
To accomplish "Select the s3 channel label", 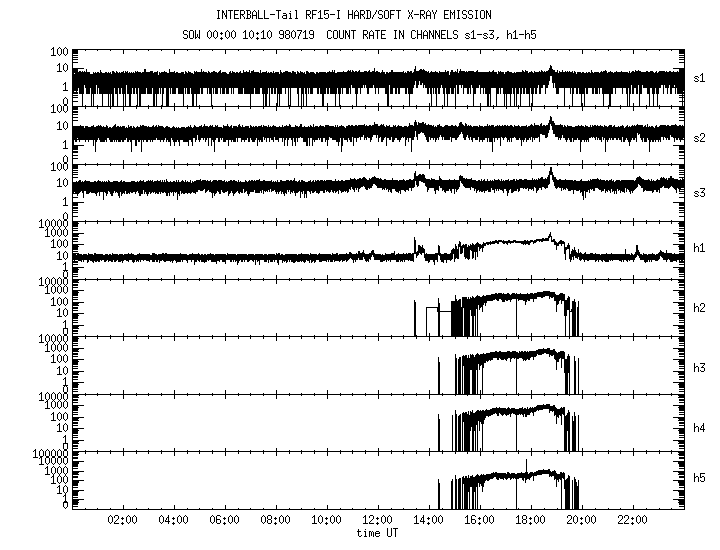I will coord(700,191).
